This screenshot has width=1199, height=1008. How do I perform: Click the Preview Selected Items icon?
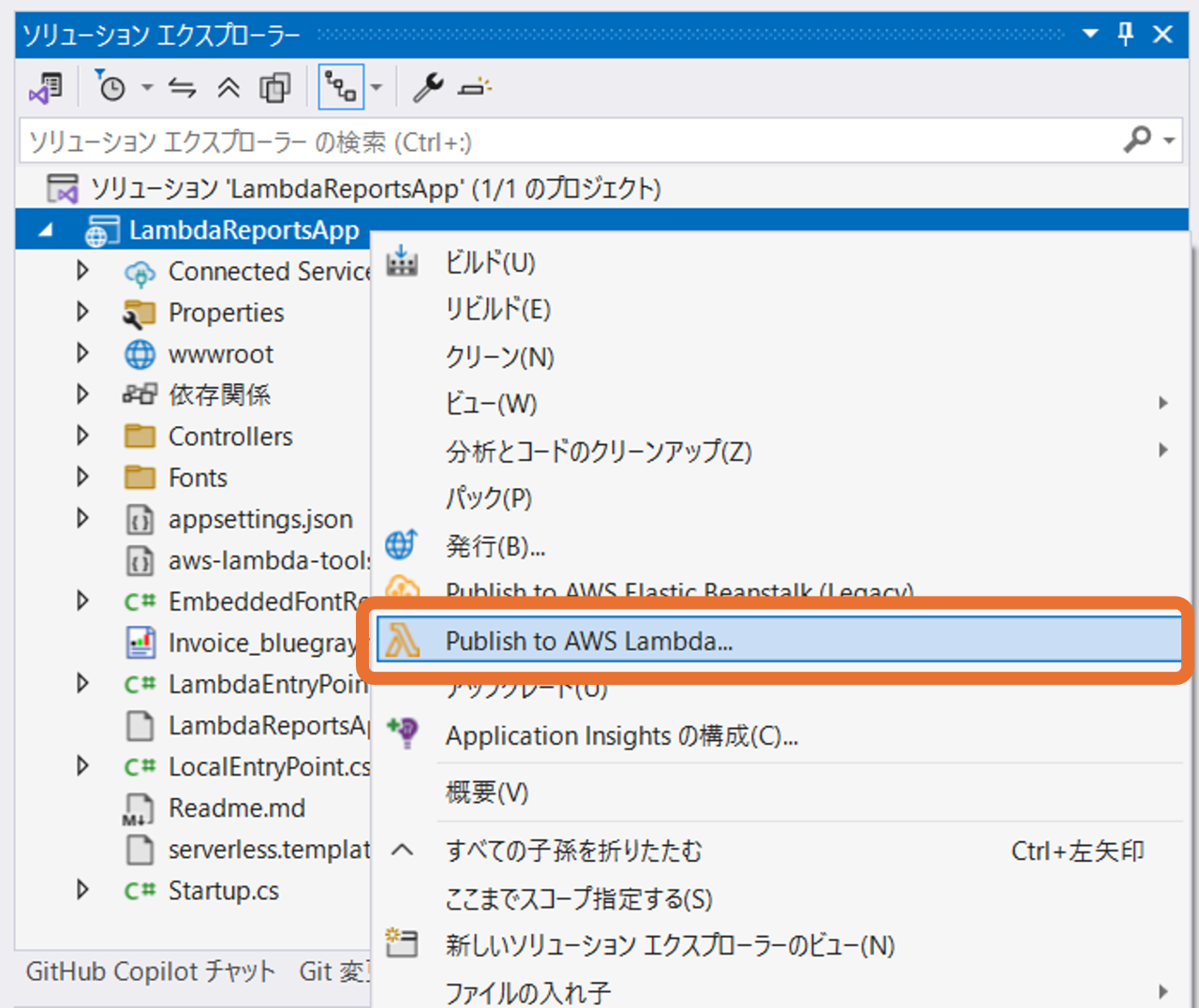[x=475, y=88]
